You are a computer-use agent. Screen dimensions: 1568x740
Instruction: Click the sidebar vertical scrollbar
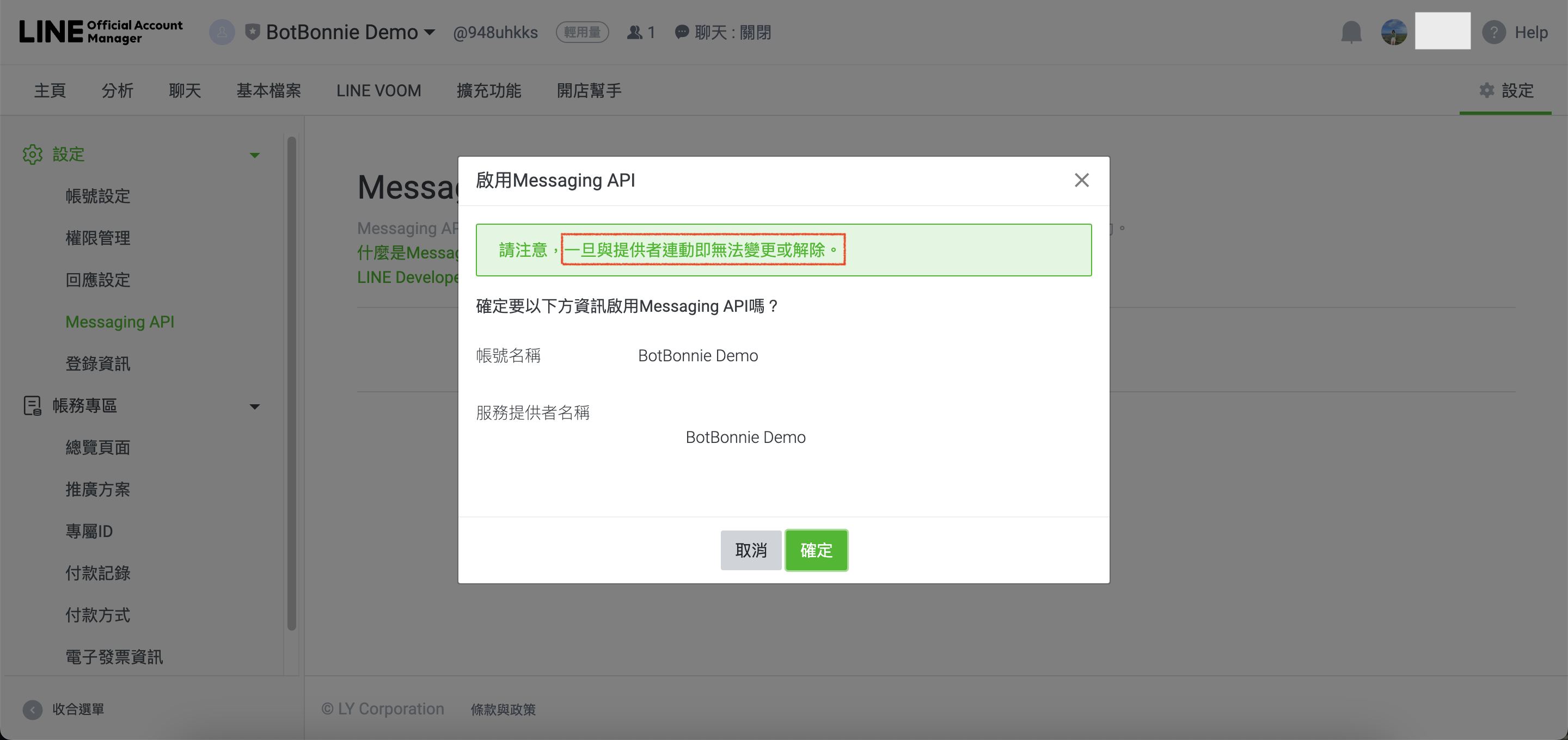click(x=292, y=384)
